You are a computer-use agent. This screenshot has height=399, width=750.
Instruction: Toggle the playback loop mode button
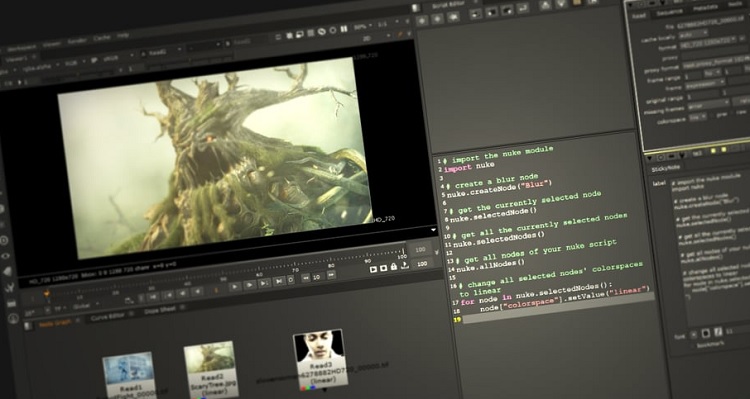[290, 280]
